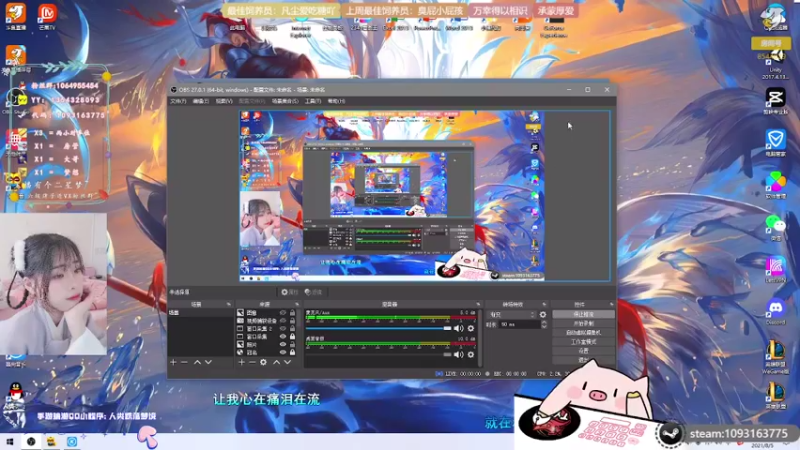Image resolution: width=800 pixels, height=450 pixels.
Task: Move the selected source up
Action: [x=277, y=362]
